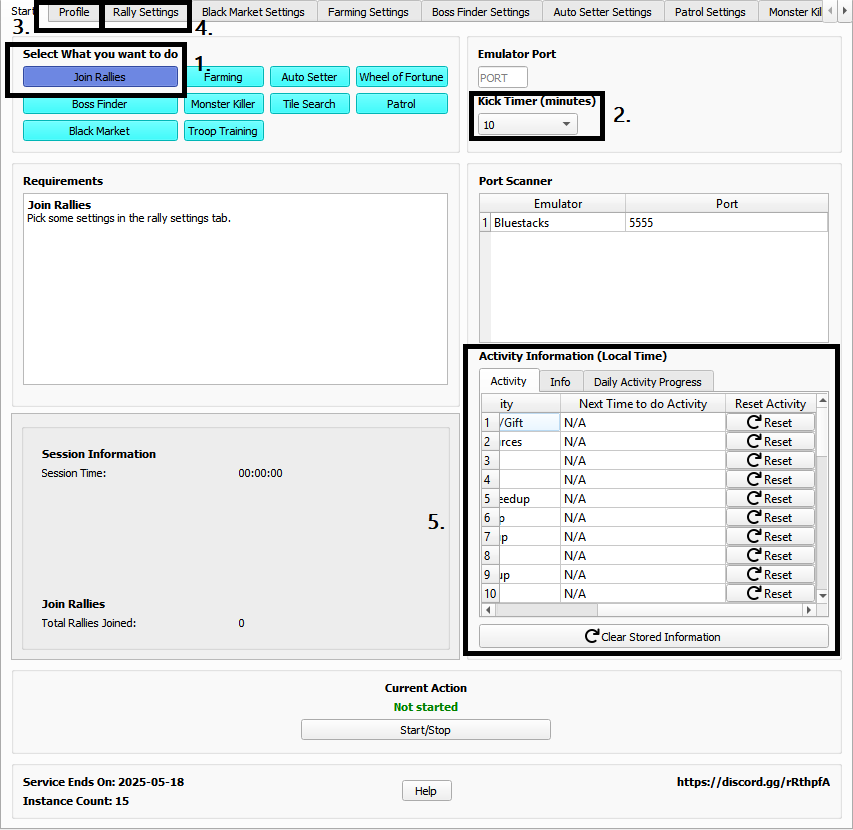Click the Help button

point(426,791)
